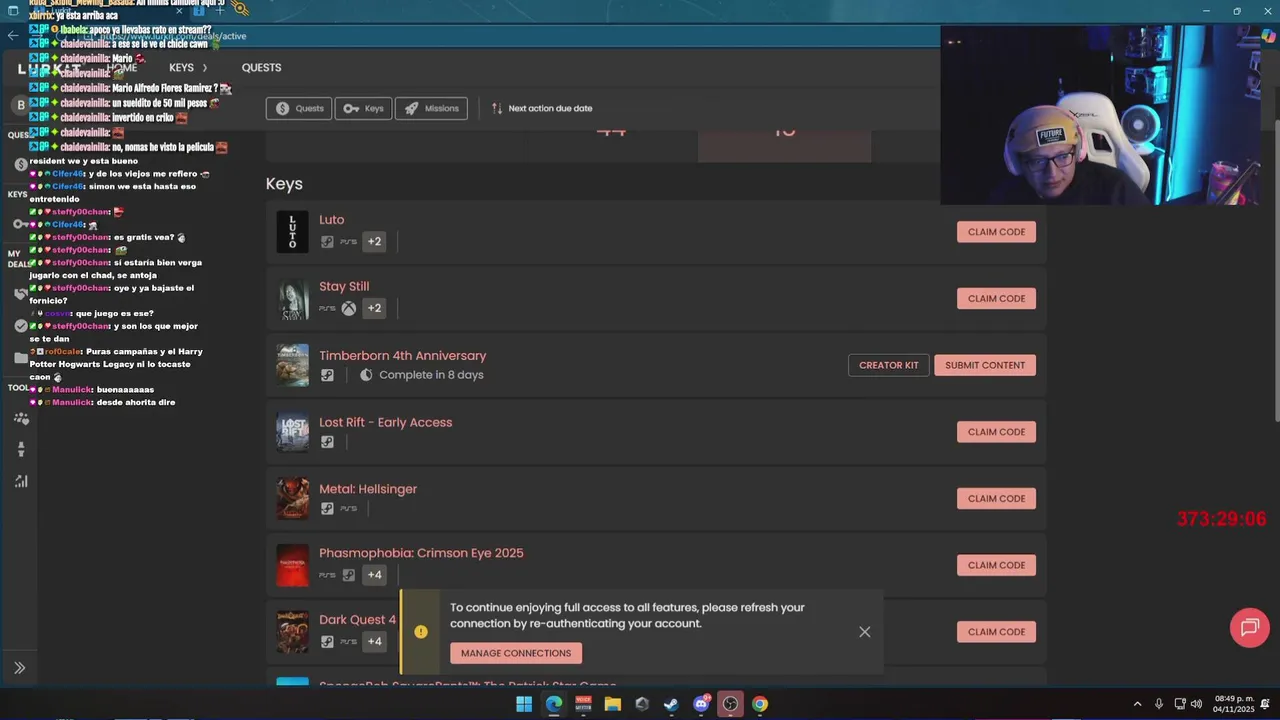Open Metal: Hellsinger title link
Screen dimensions: 1280x720
pos(368,489)
